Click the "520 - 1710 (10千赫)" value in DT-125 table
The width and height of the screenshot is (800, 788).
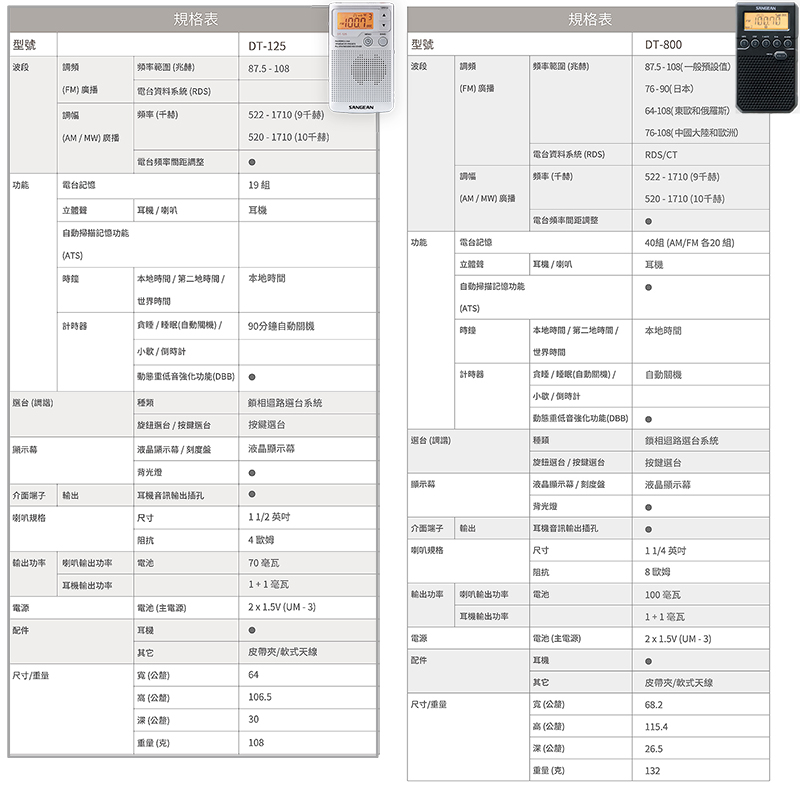click(289, 137)
